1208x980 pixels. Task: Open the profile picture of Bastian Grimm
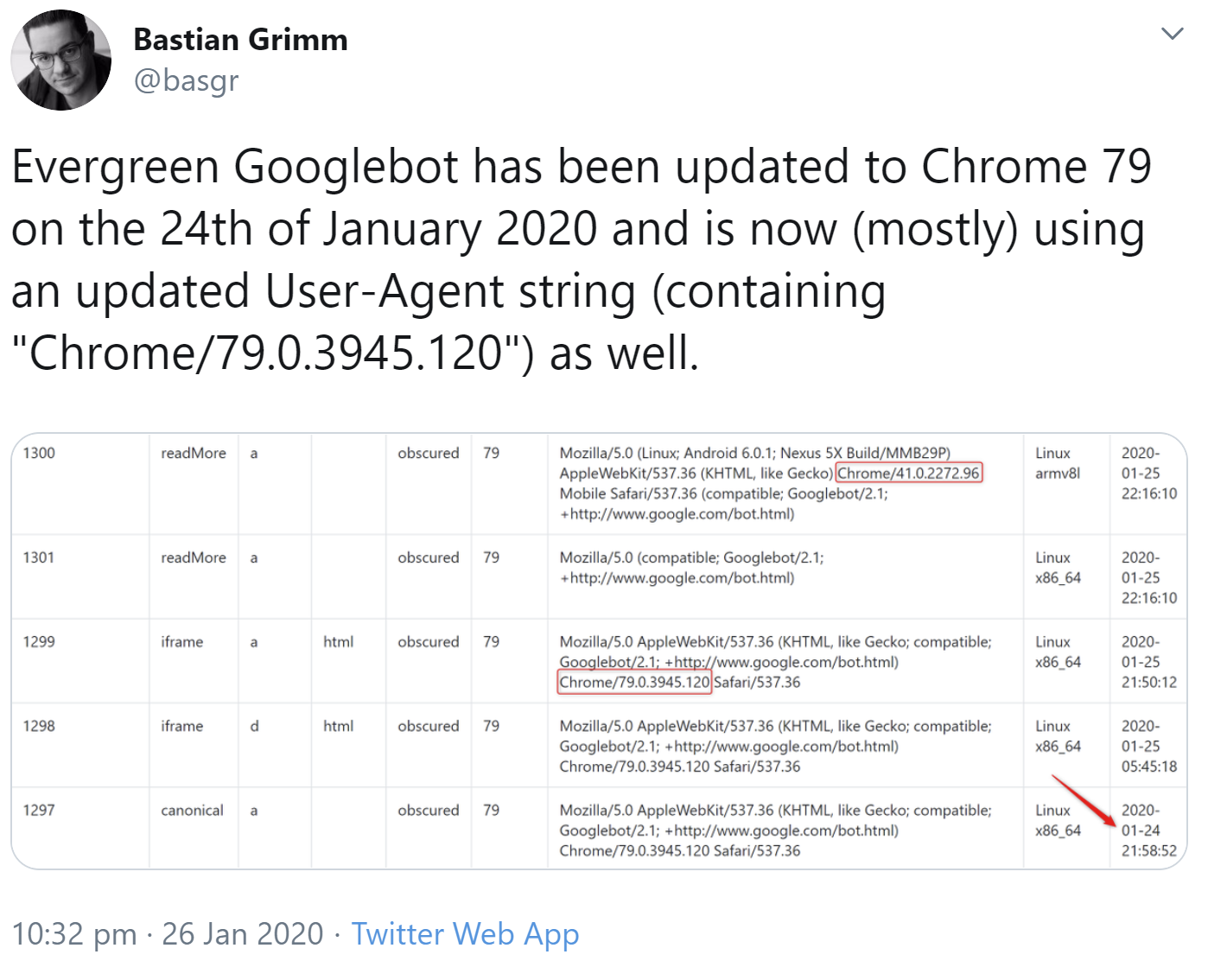click(60, 59)
